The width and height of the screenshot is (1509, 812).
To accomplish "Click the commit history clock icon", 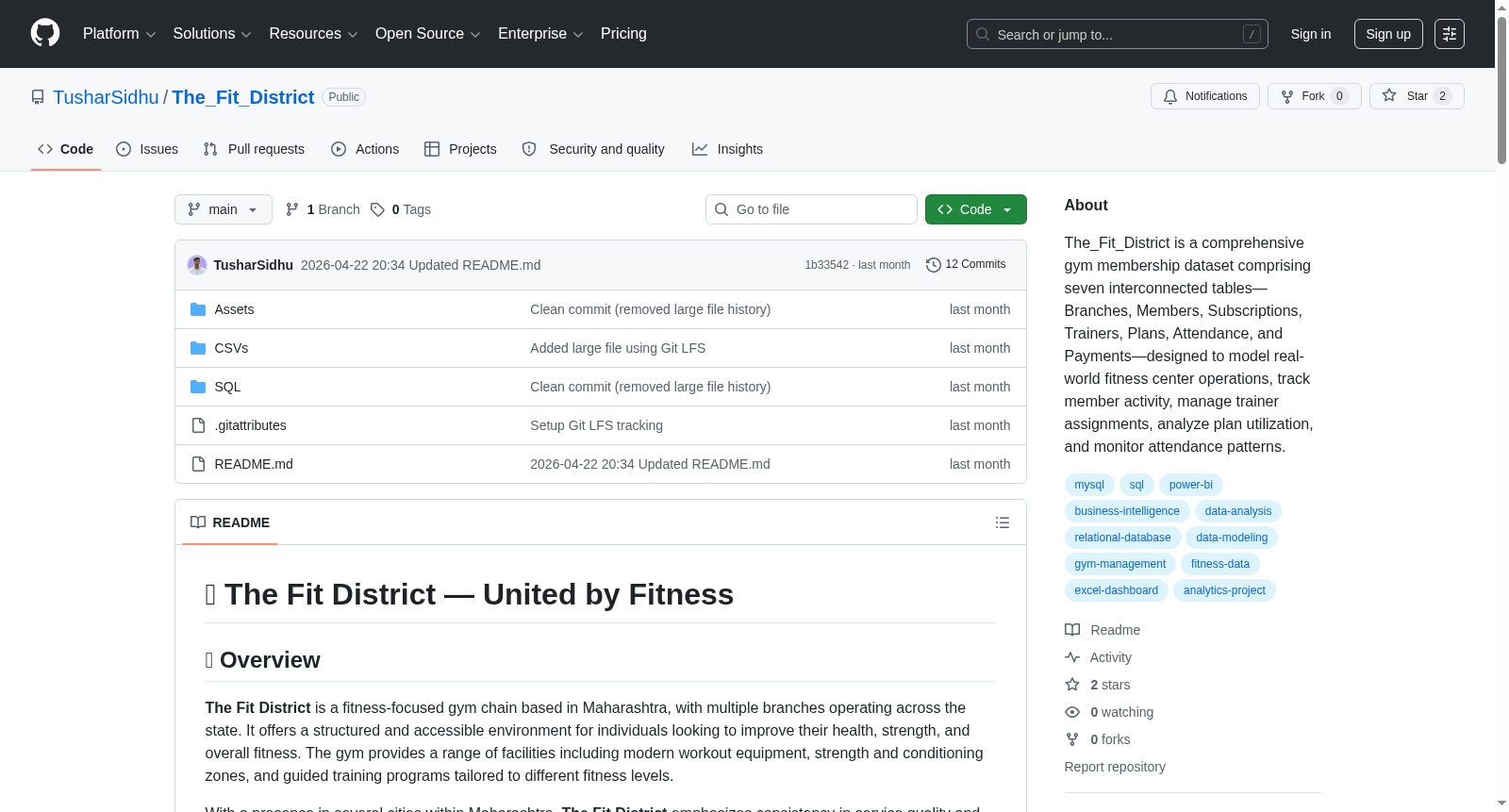I will (934, 265).
